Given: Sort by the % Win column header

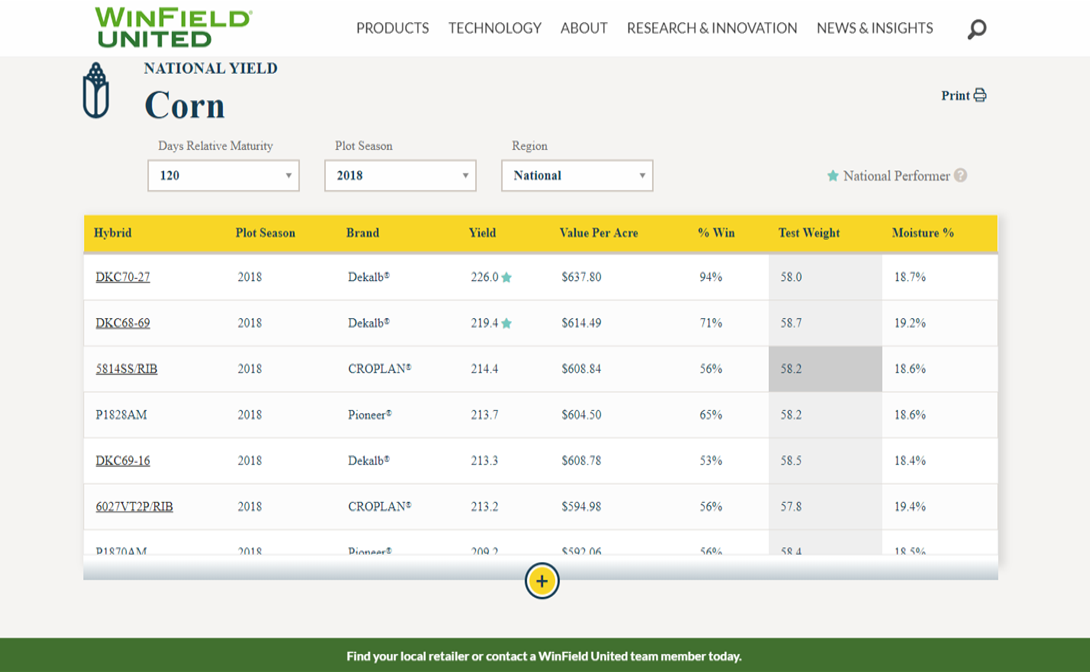Looking at the screenshot, I should [x=716, y=233].
